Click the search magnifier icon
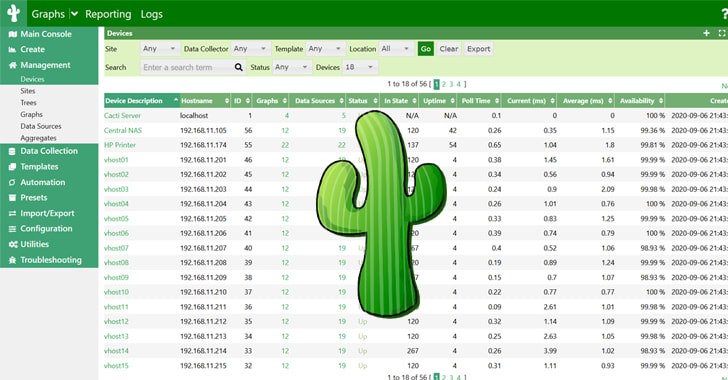Screen dimensions: 728x380 pyautogui.click(x=239, y=67)
